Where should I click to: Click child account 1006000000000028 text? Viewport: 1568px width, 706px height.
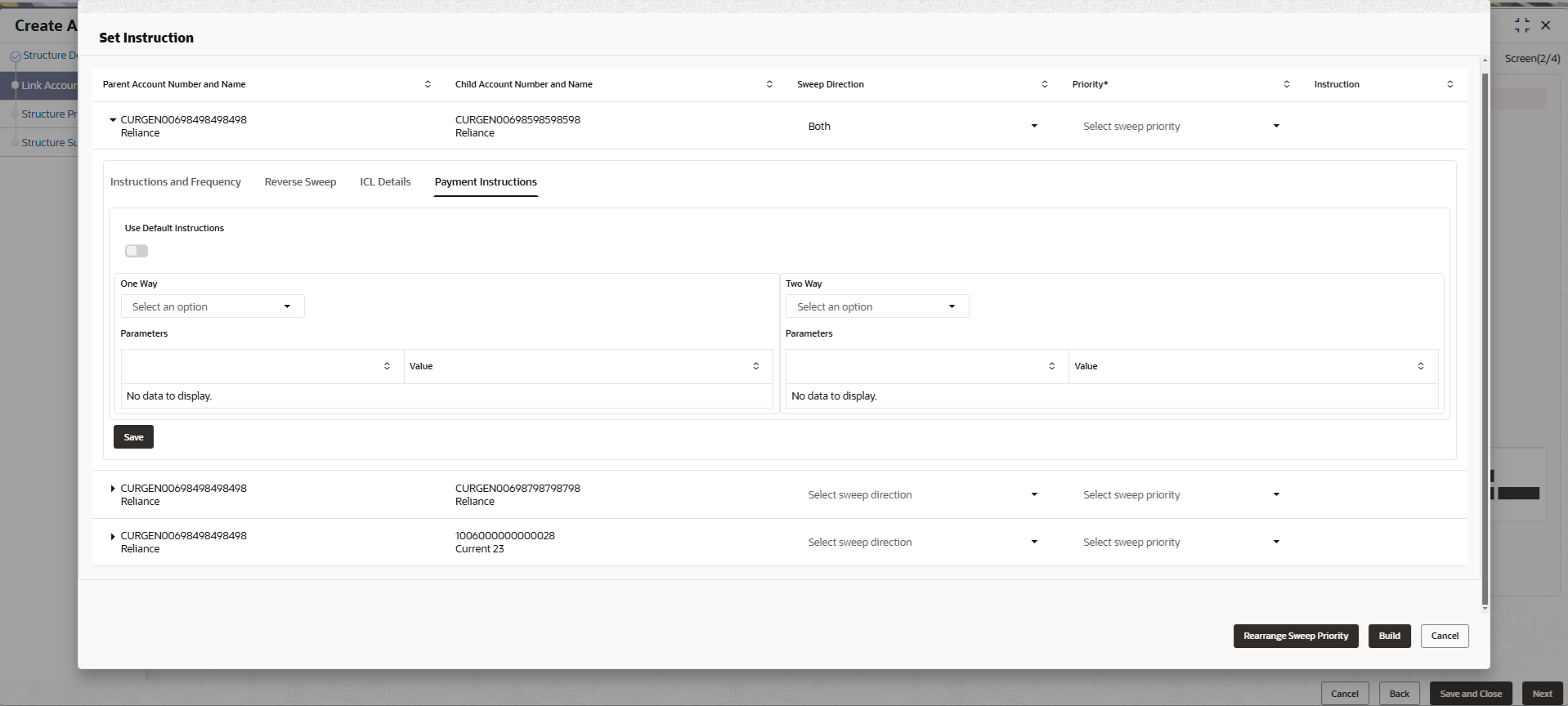coord(505,535)
